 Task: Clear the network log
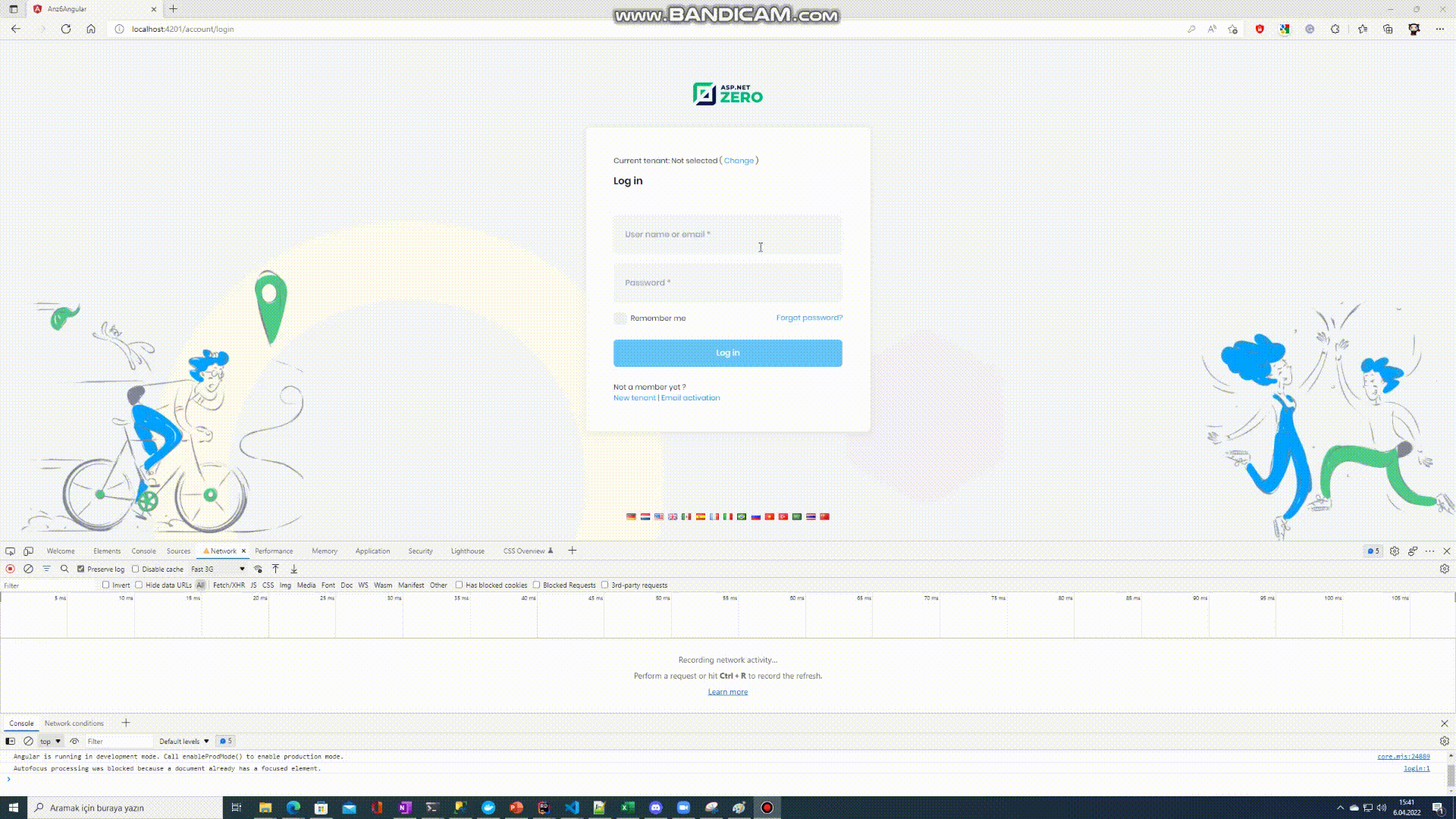28,569
